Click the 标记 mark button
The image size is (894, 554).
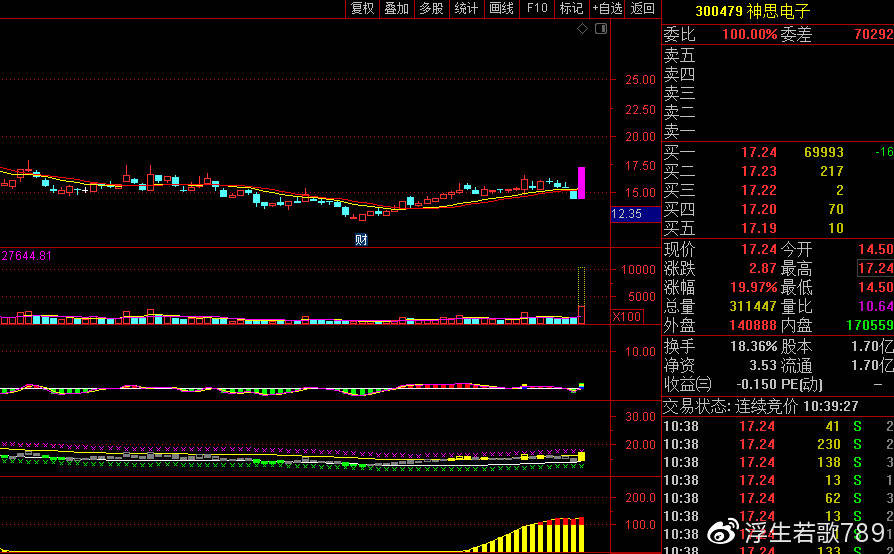(x=571, y=8)
